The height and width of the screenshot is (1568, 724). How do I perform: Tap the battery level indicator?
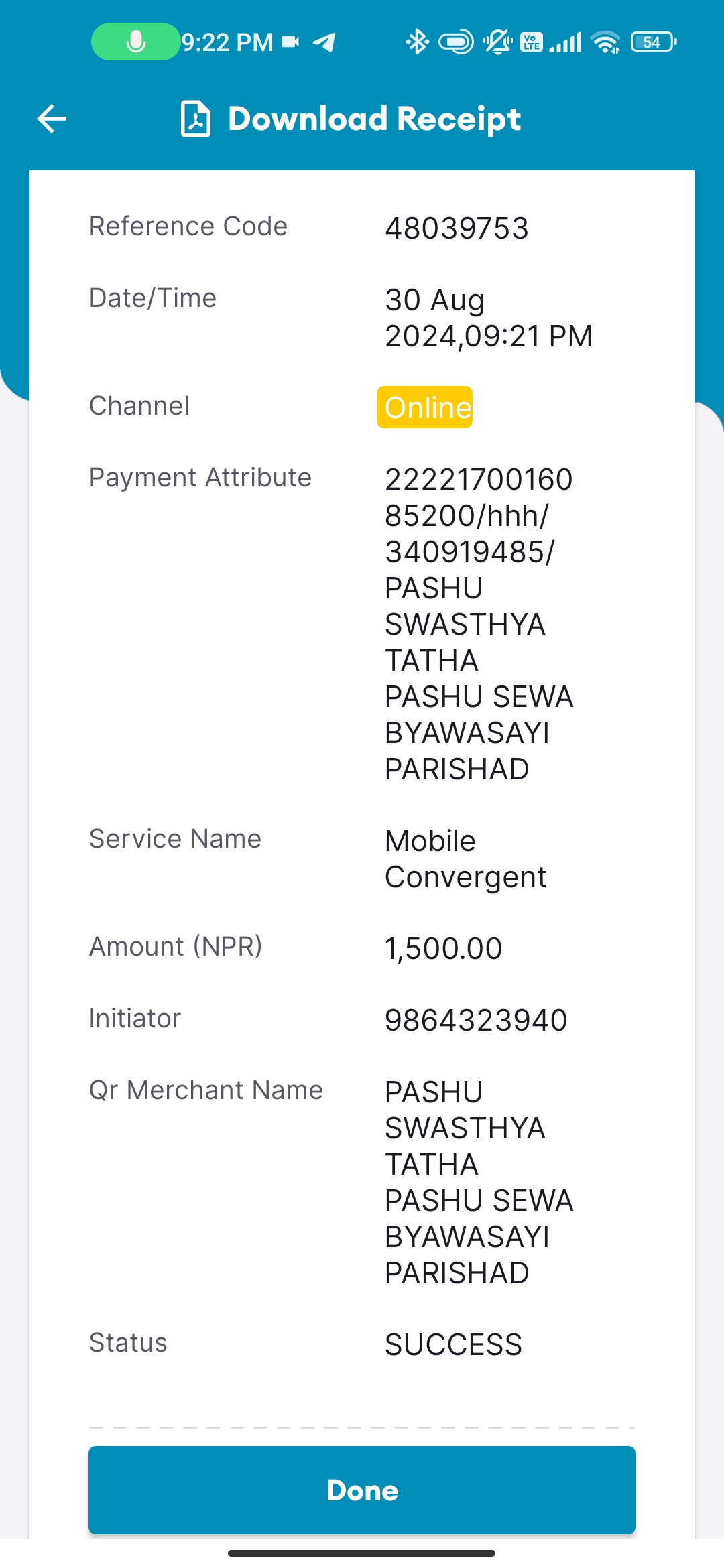tap(654, 42)
